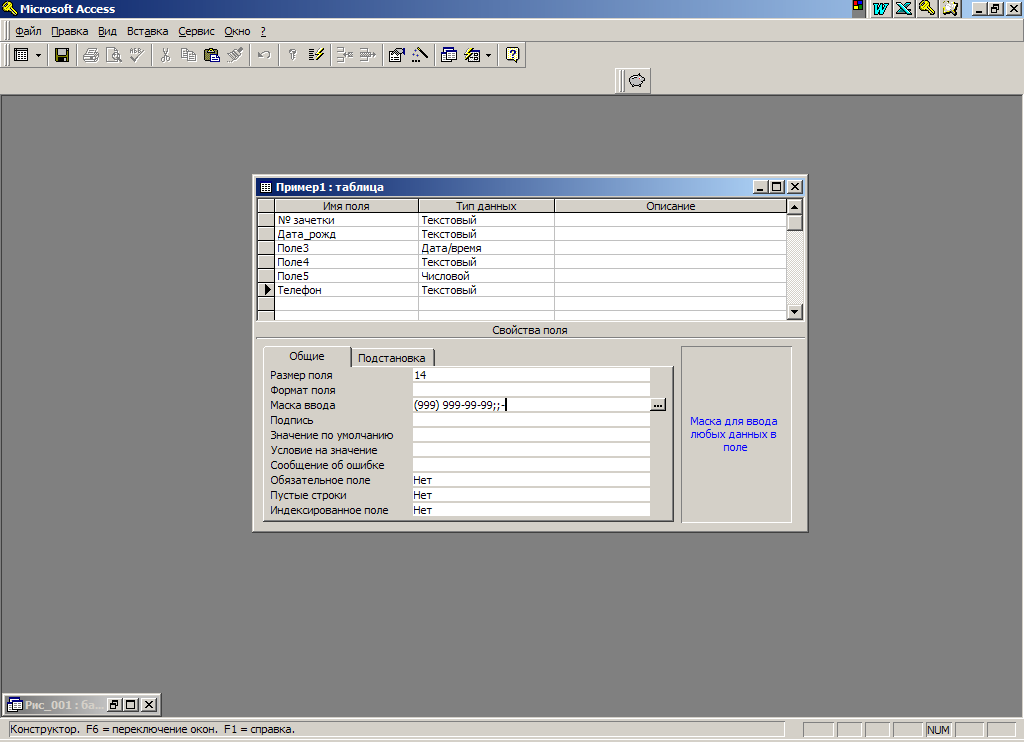Screen dimensions: 1024x742
Task: Run the Spelling check icon
Action: point(136,56)
